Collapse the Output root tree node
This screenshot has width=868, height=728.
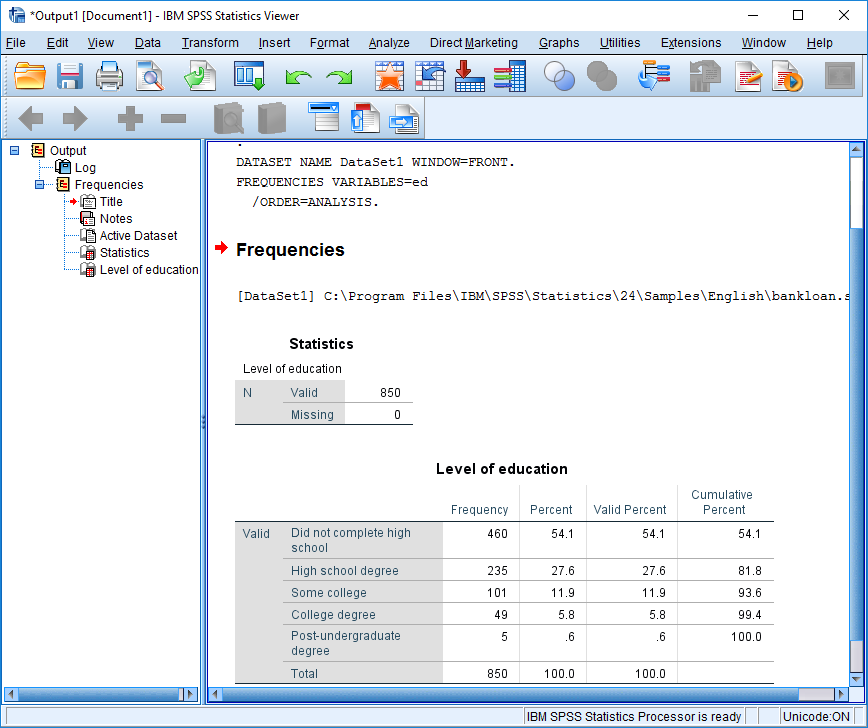(15, 151)
